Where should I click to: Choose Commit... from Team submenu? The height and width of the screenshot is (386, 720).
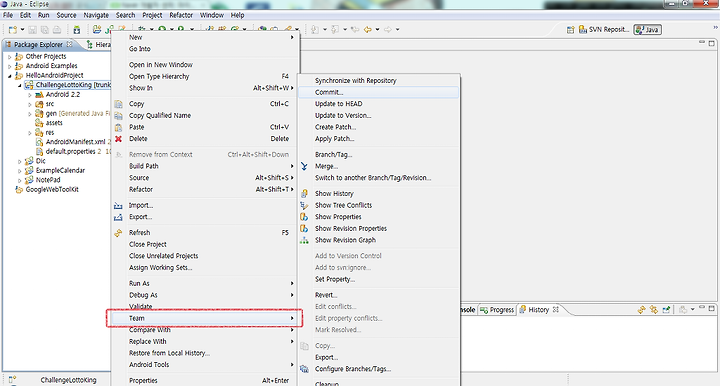(x=378, y=92)
